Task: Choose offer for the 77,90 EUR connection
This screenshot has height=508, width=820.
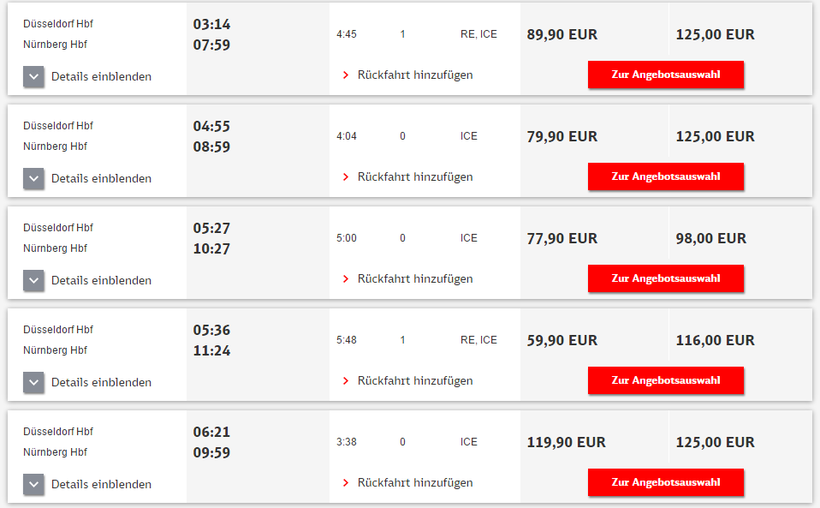Action: [665, 279]
